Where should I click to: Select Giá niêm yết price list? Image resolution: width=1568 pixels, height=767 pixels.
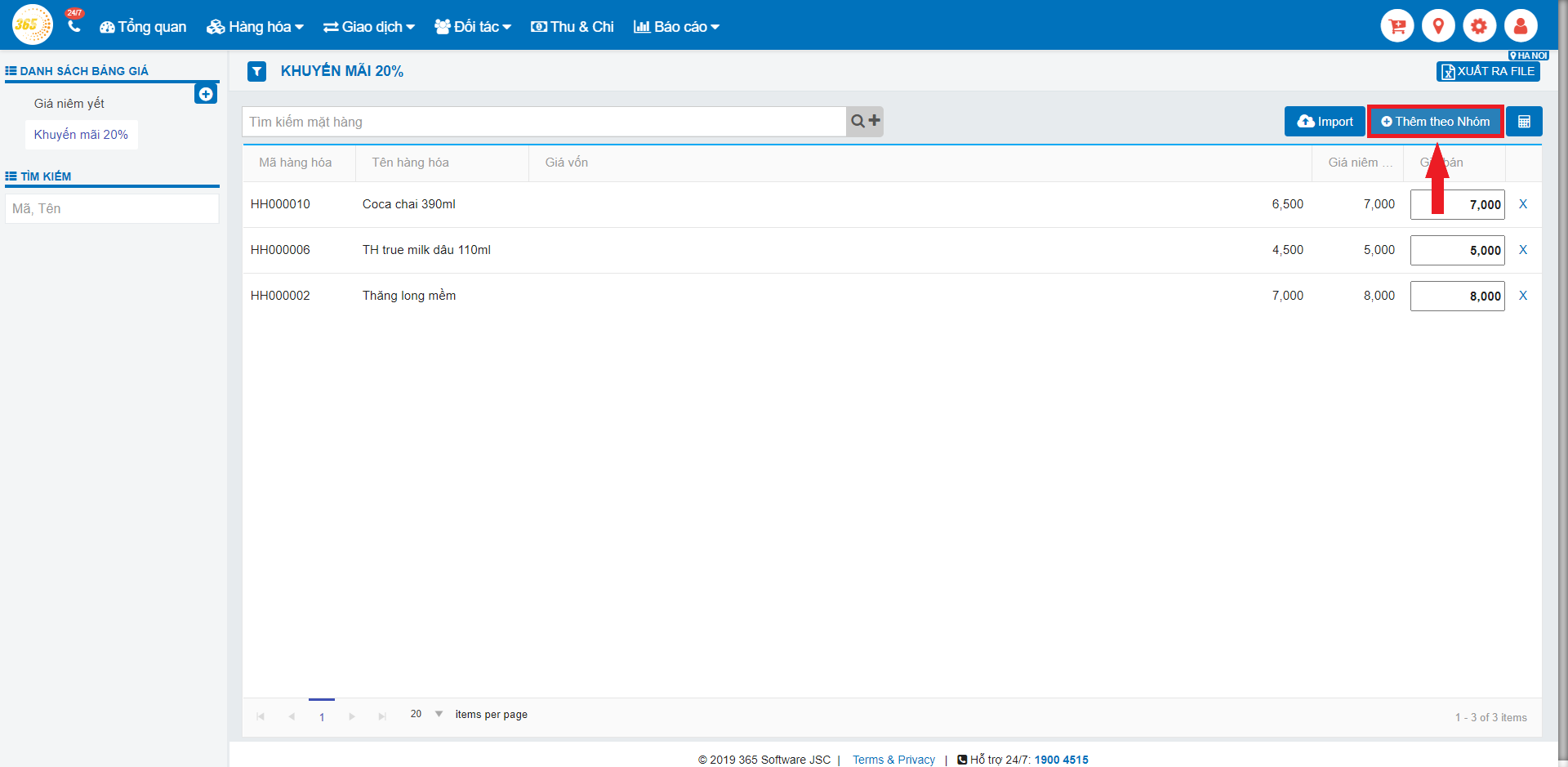(69, 104)
